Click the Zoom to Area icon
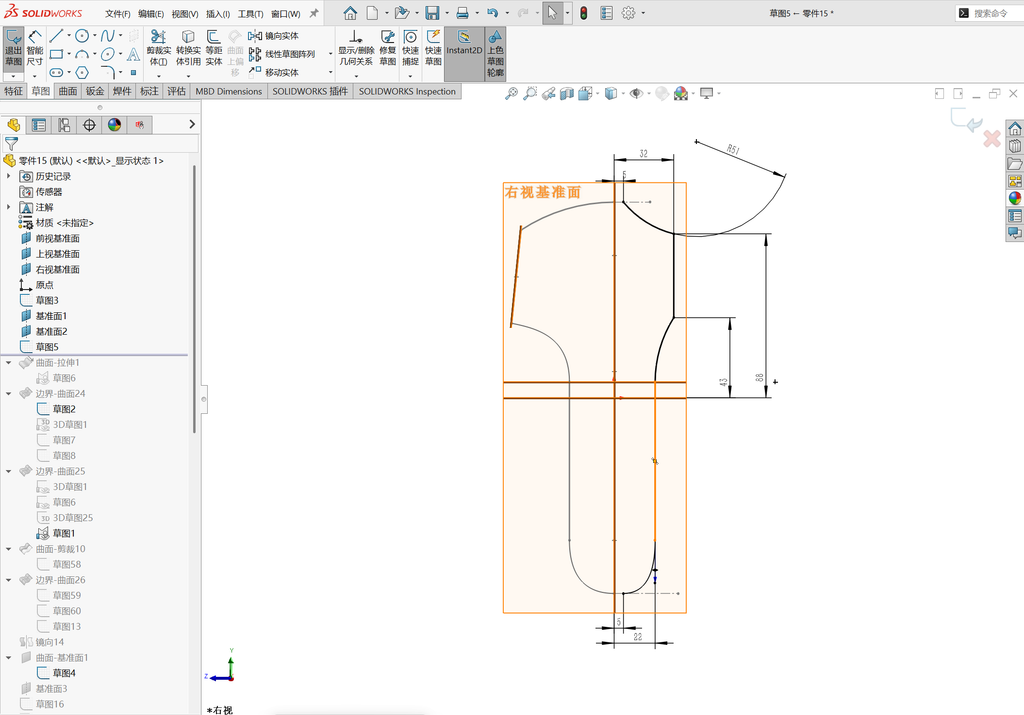This screenshot has width=1024, height=715. [530, 93]
